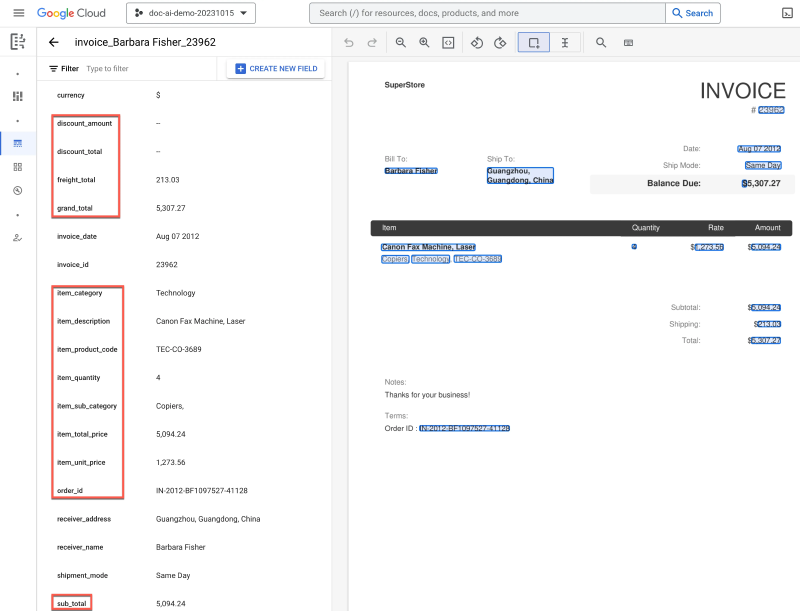Open search within document magnifier
The image size is (800, 611).
coord(601,43)
